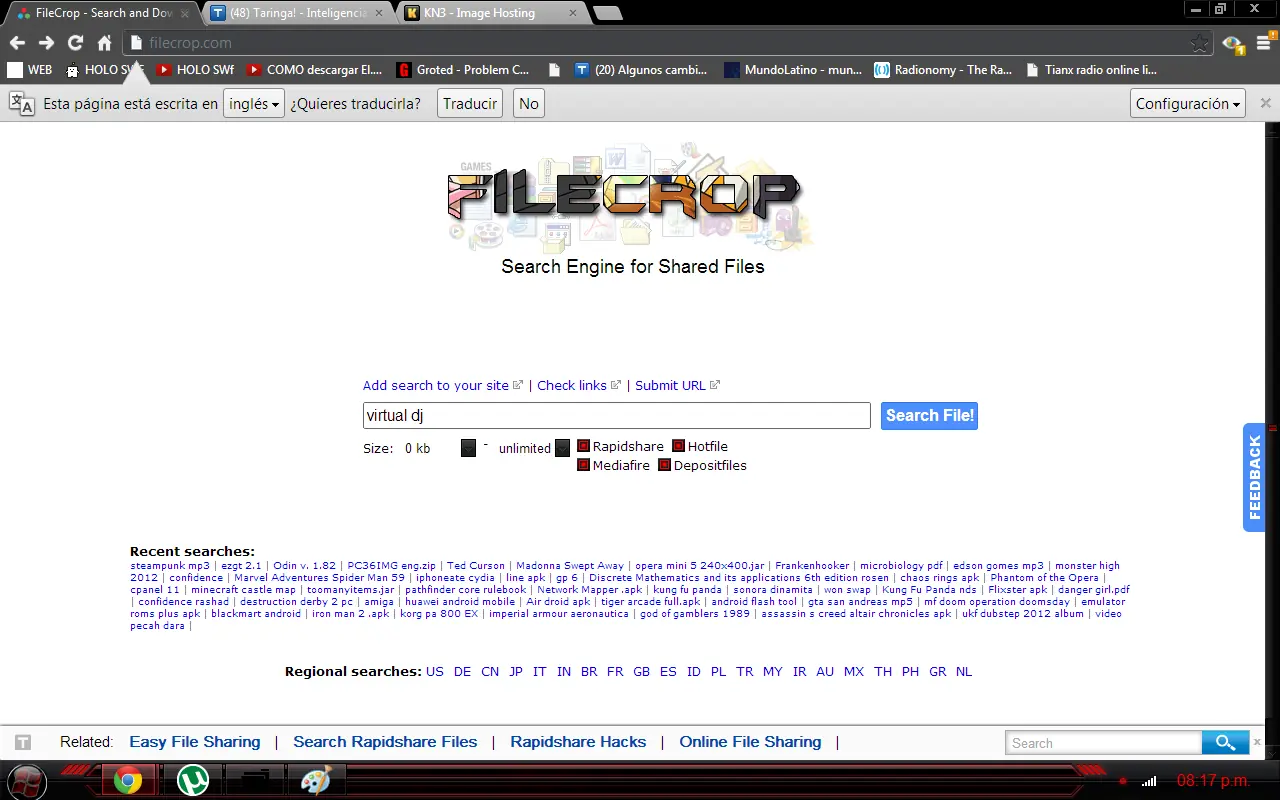Viewport: 1280px width, 800px height.
Task: Open the Groted - Problem C... bookmark
Action: (464, 70)
